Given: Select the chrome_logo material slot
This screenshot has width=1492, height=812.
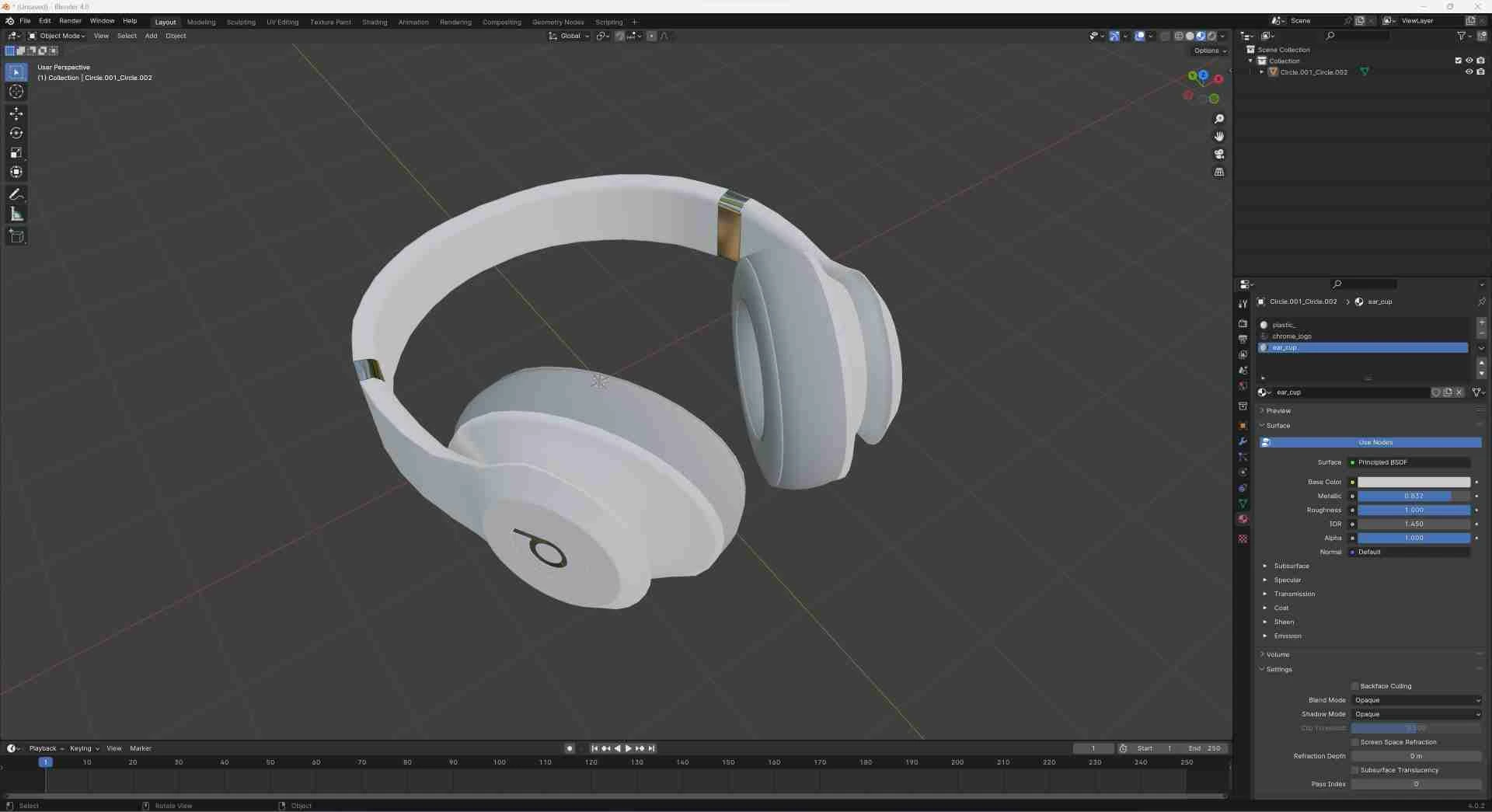Looking at the screenshot, I should (1364, 336).
